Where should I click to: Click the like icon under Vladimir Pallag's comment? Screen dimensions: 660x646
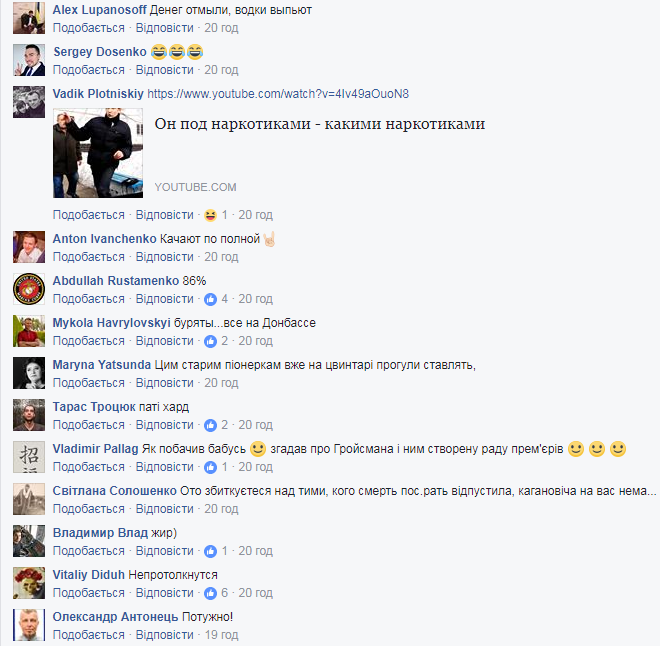pyautogui.click(x=210, y=468)
